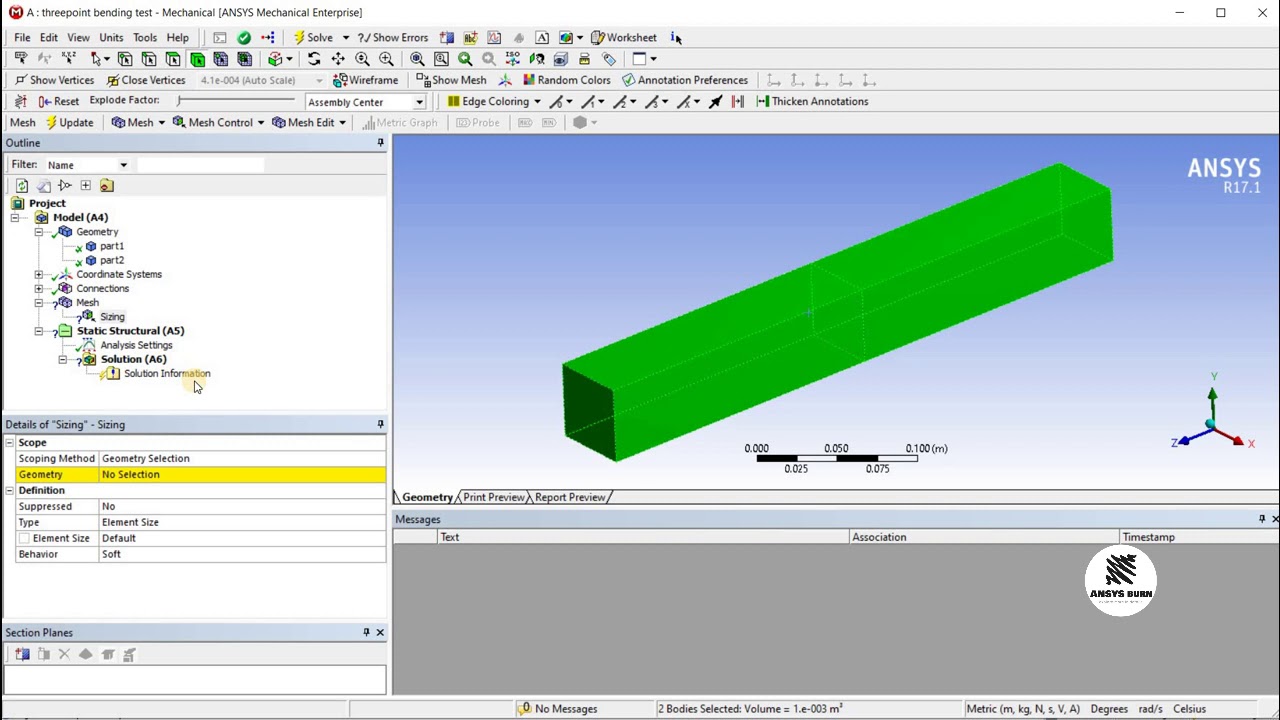Open the Help menu
Viewport: 1280px width, 720px height.
(177, 38)
